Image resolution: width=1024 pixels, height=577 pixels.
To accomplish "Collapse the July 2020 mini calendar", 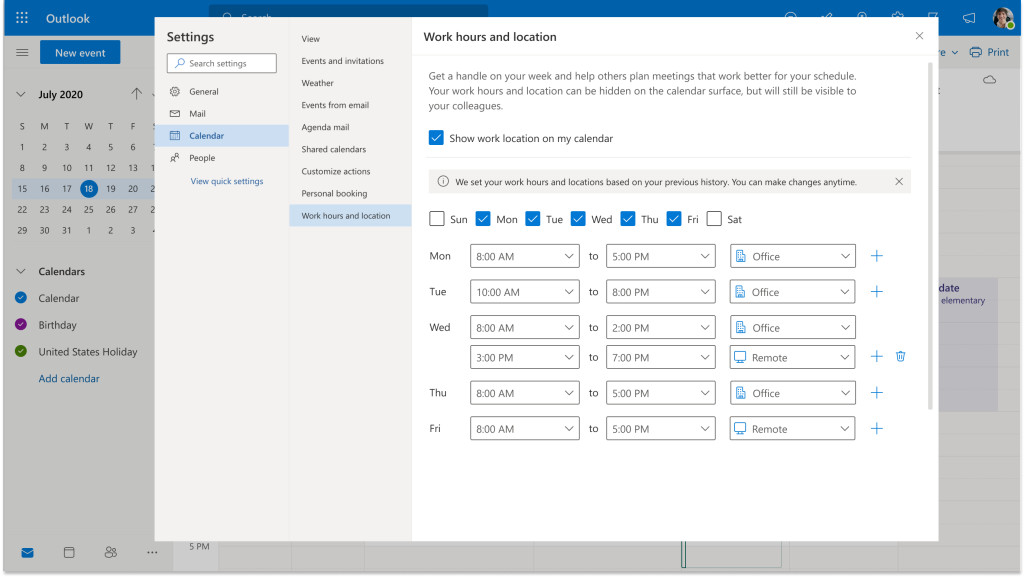I will coord(20,93).
